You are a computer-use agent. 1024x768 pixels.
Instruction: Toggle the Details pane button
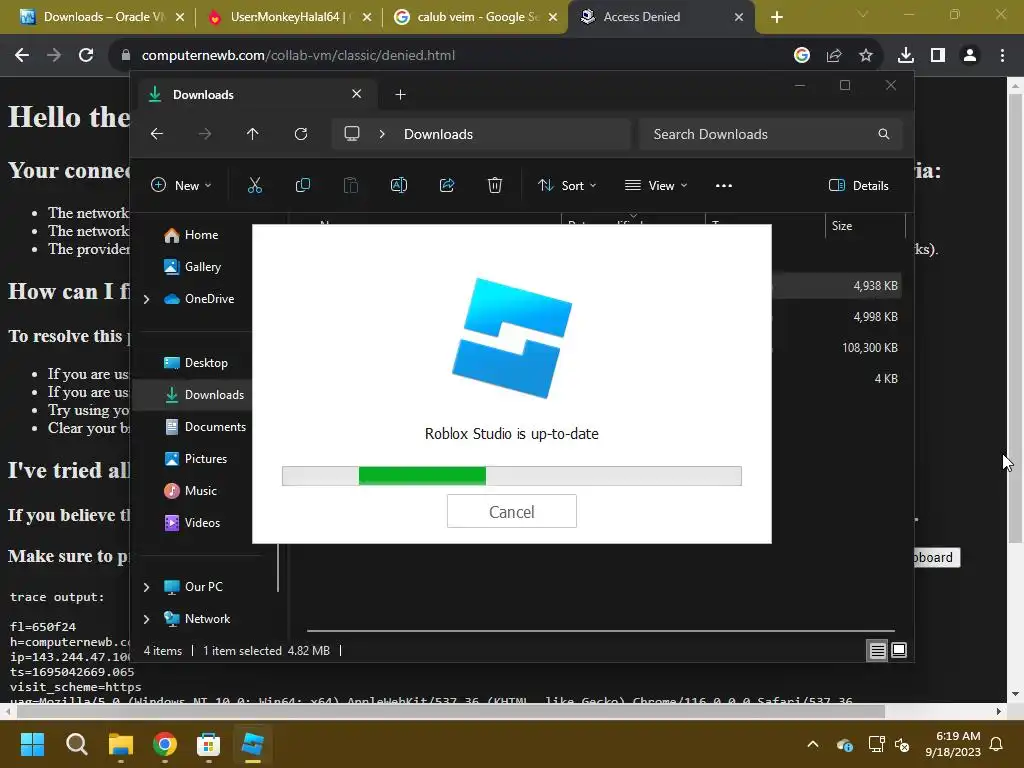pos(858,185)
